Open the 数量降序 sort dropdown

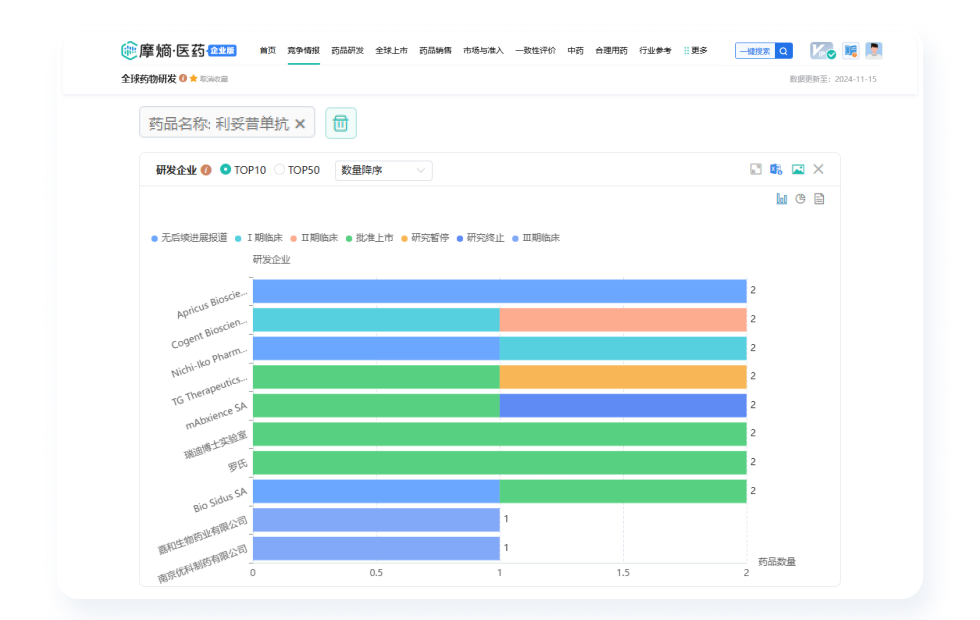click(383, 170)
